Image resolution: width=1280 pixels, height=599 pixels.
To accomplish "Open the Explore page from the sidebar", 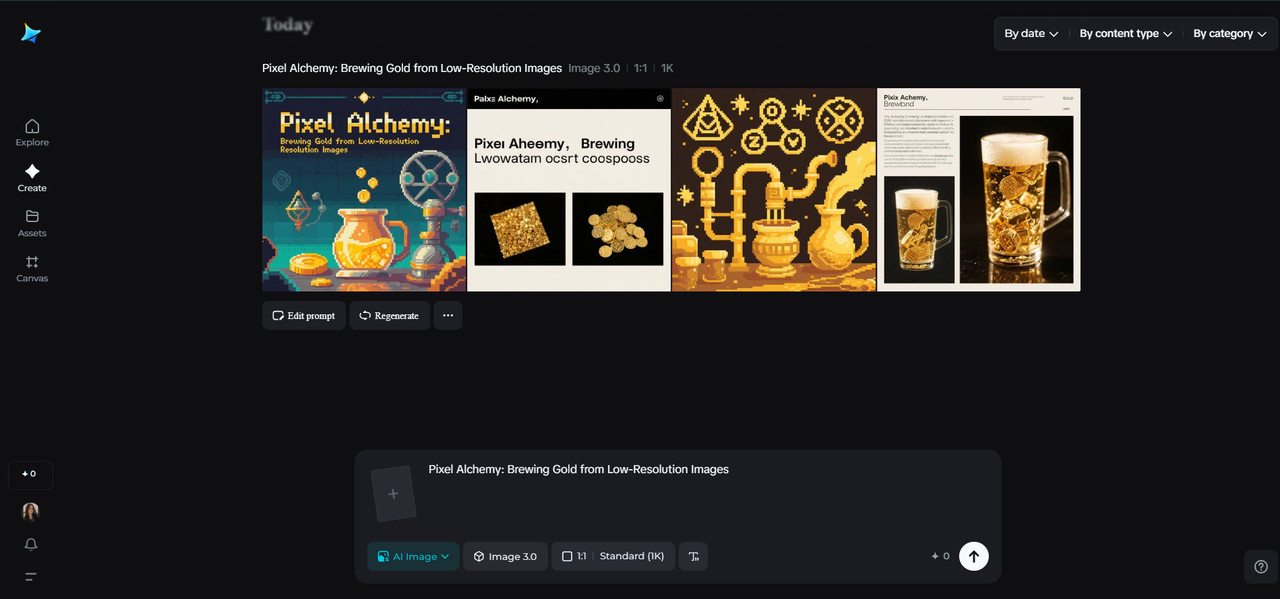I will point(32,132).
